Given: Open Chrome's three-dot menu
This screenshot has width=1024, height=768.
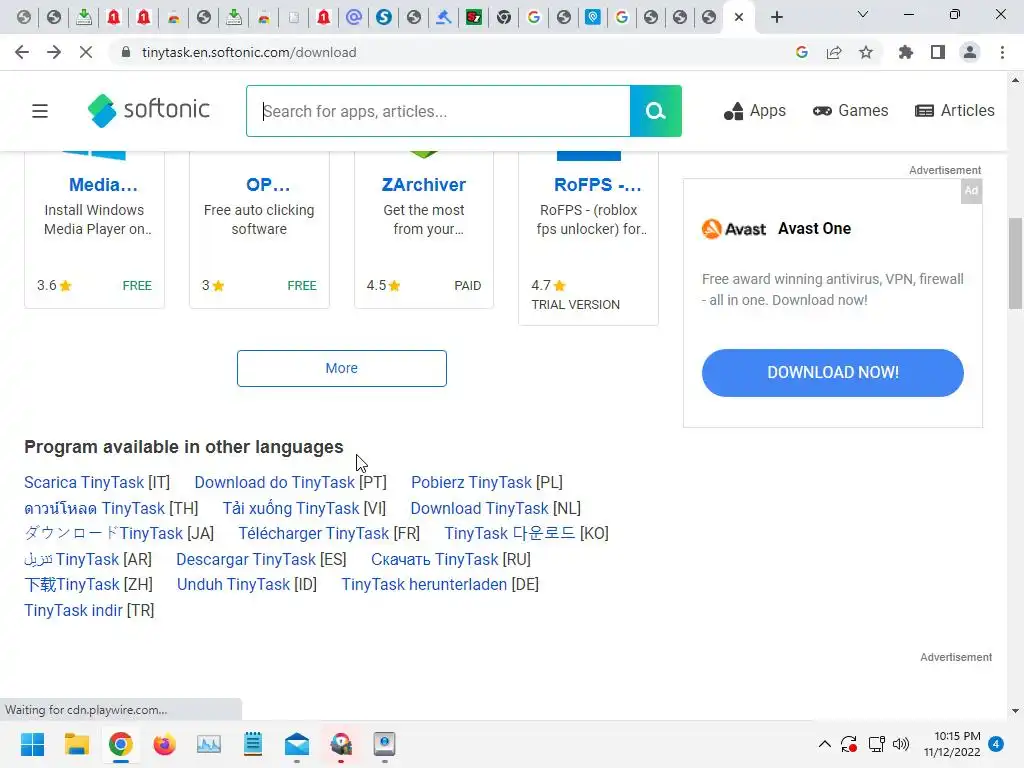Looking at the screenshot, I should [x=1002, y=52].
